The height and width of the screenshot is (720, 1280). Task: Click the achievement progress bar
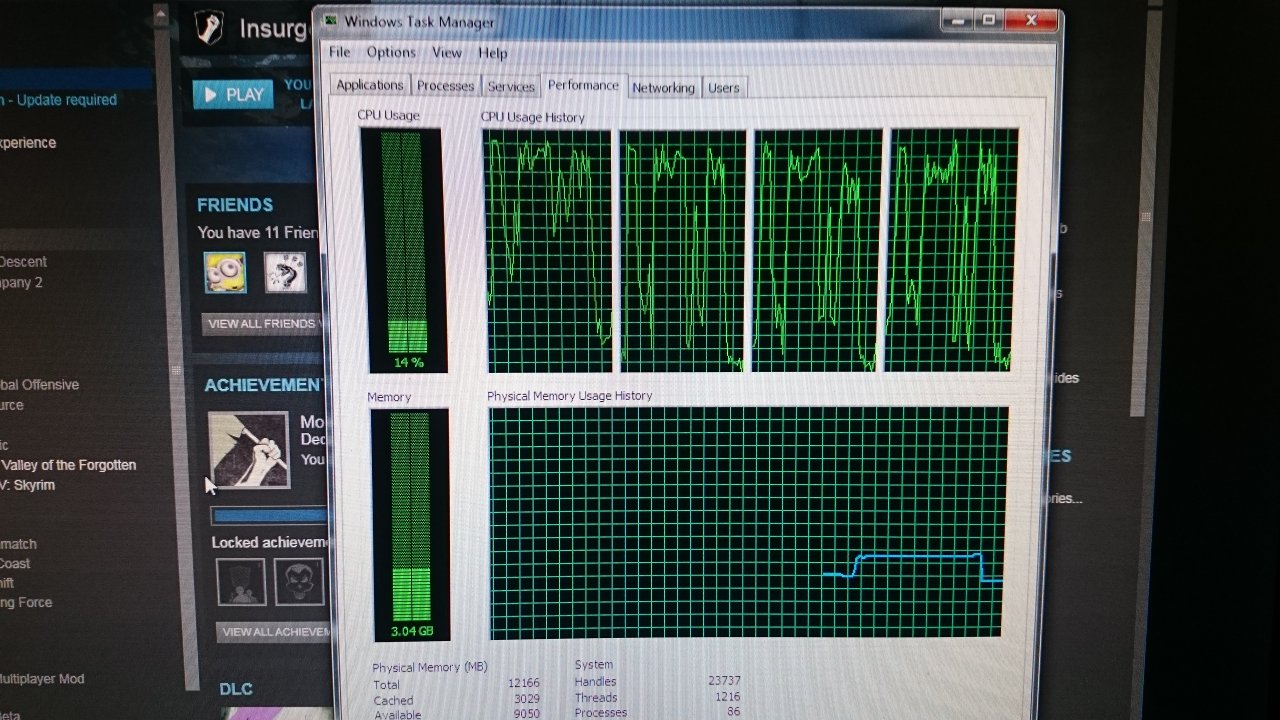click(x=270, y=516)
